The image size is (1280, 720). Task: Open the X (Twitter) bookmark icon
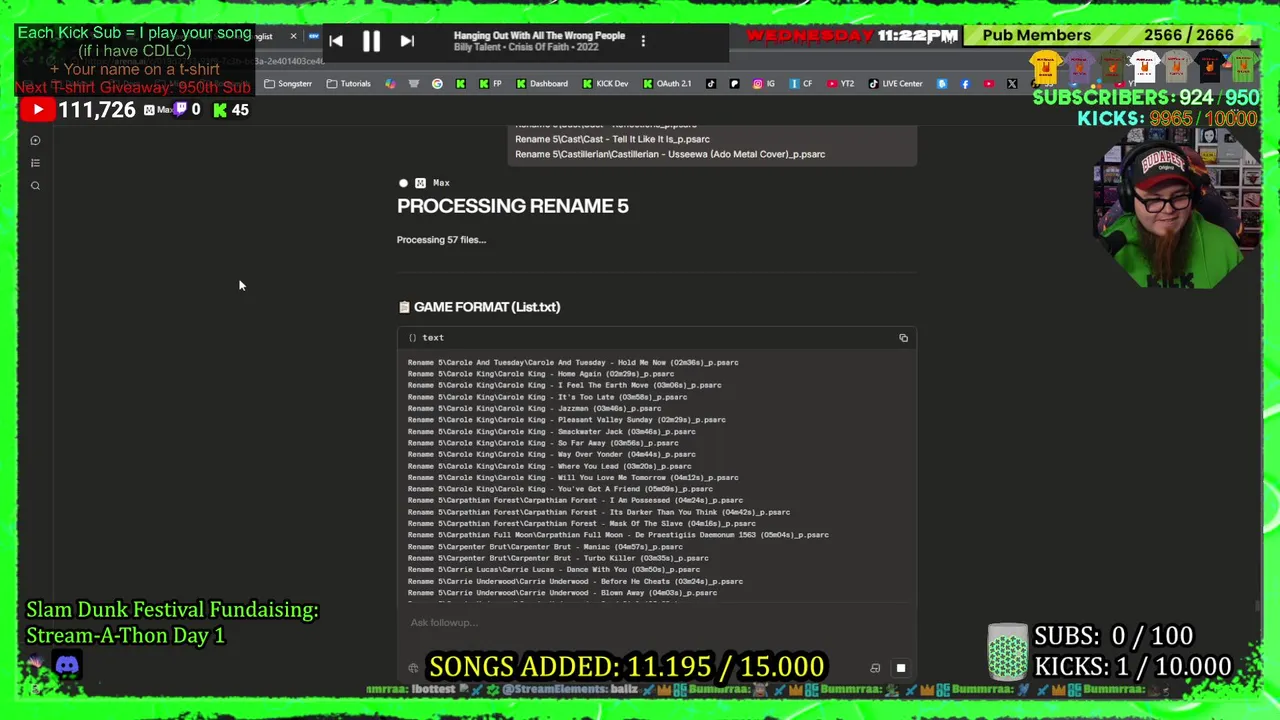tap(1012, 84)
